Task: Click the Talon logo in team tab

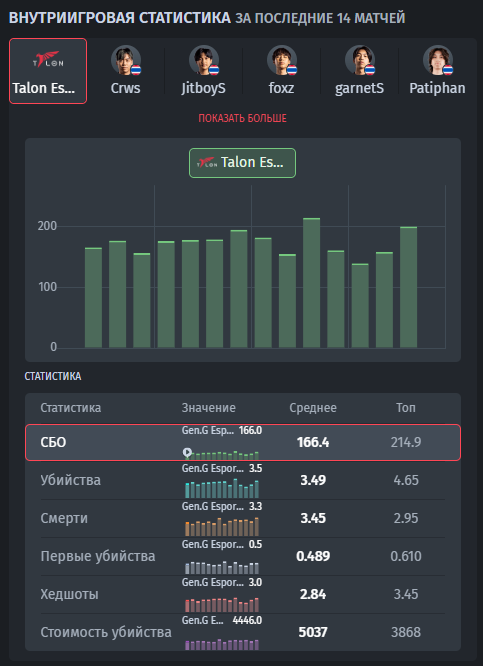Action: (46, 59)
